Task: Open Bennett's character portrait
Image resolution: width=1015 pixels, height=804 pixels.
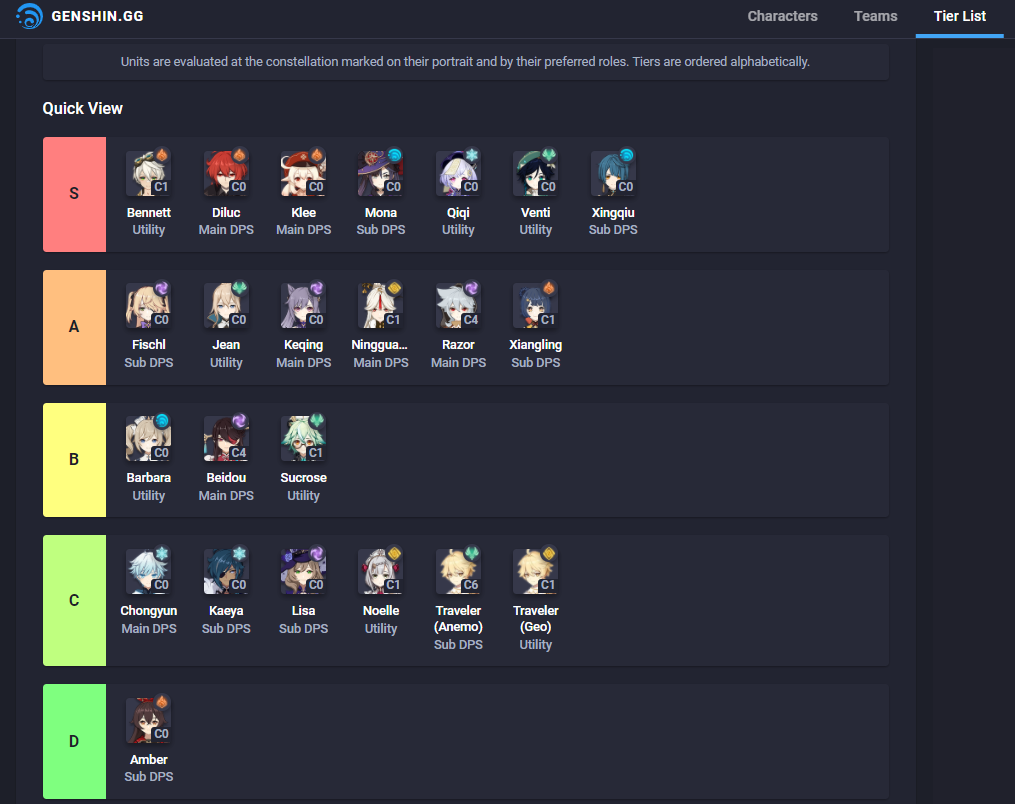Action: coord(148,173)
